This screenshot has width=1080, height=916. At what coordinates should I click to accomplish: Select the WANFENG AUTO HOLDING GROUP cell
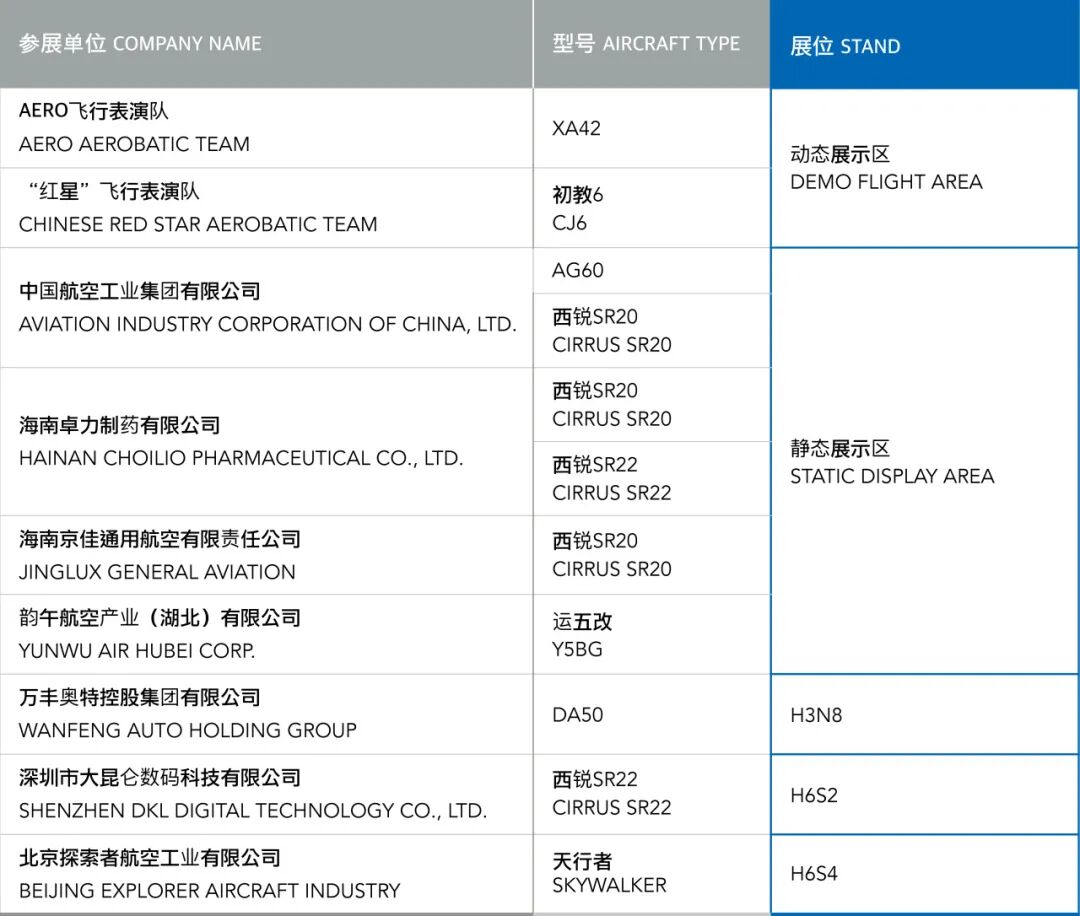(x=266, y=714)
